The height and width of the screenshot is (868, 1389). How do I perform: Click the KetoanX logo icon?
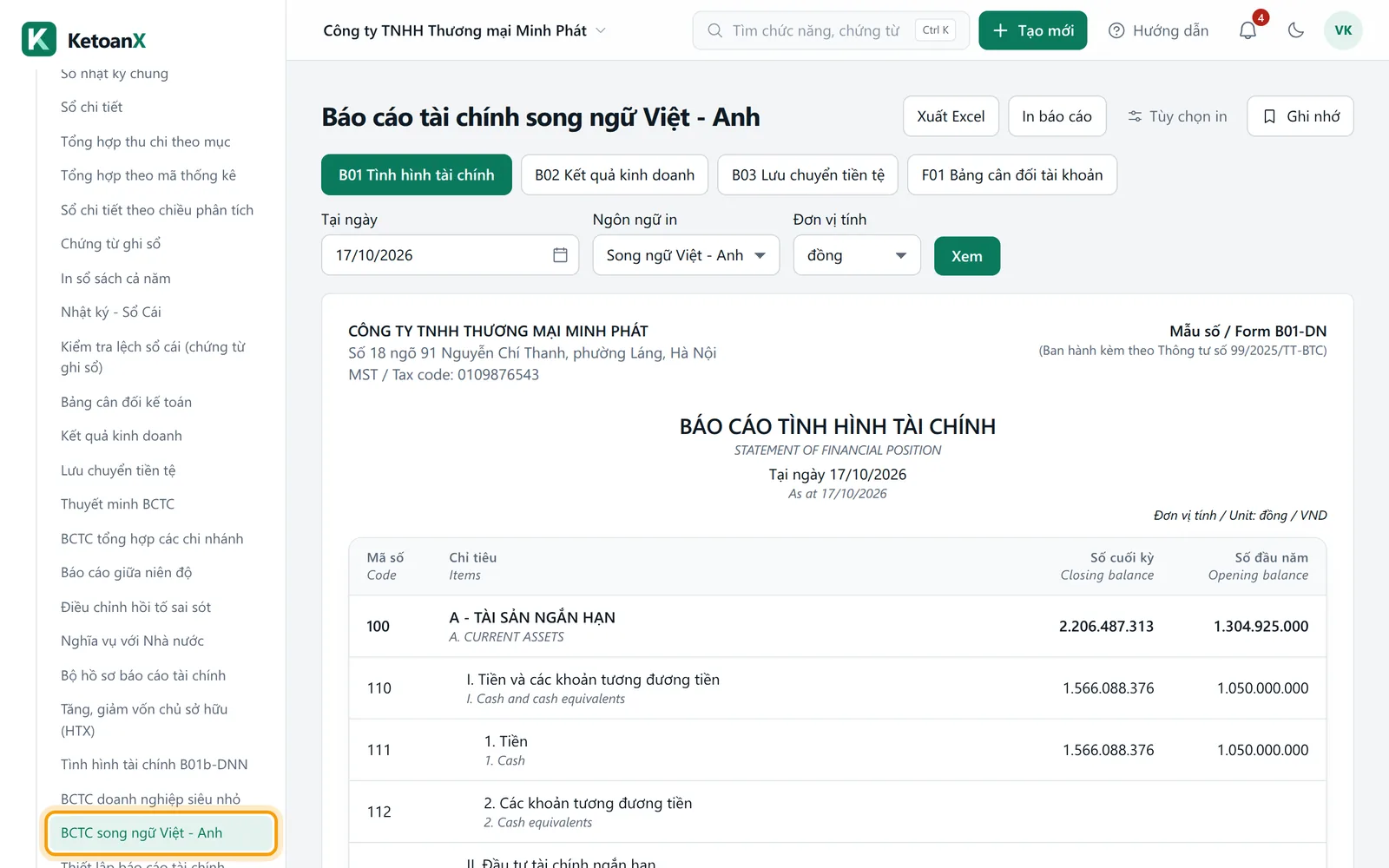[39, 39]
